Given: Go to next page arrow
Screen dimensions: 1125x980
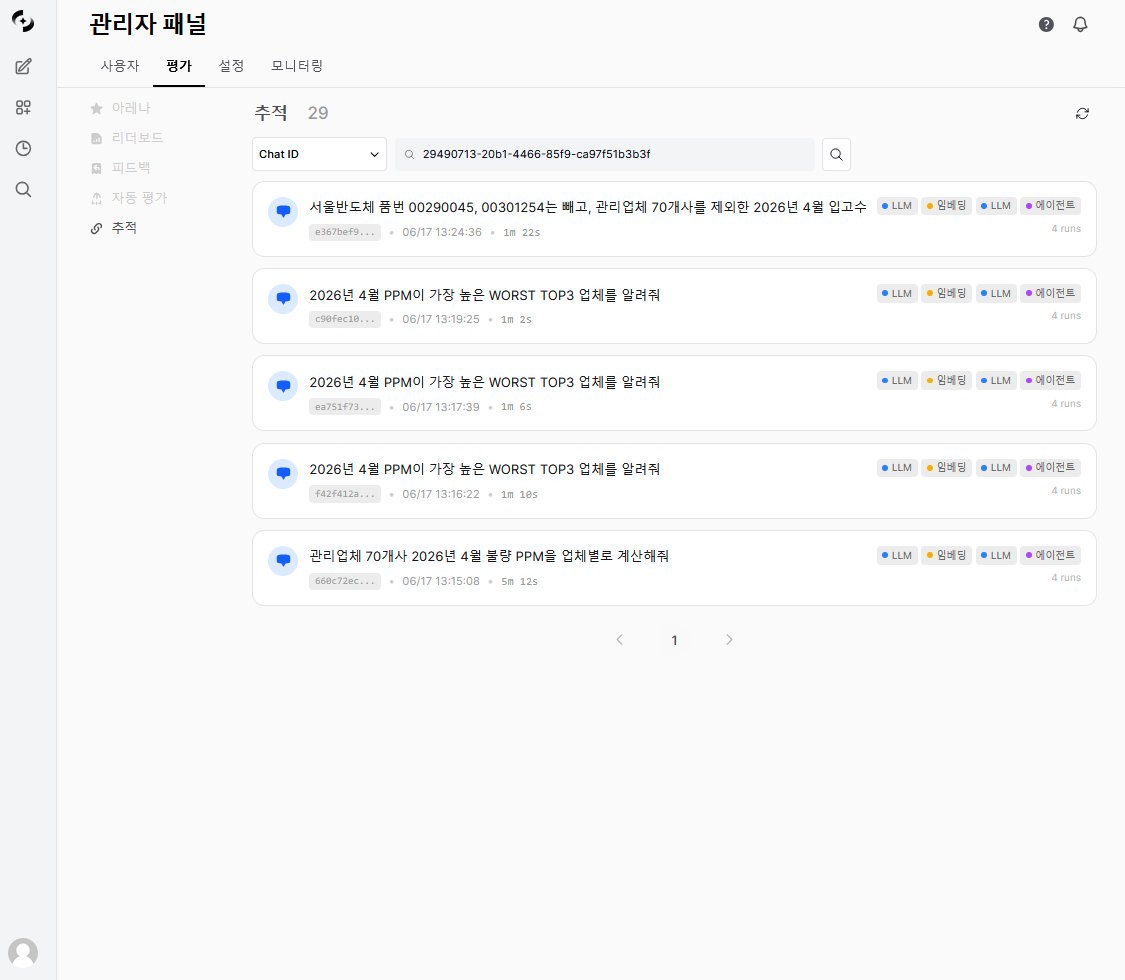Looking at the screenshot, I should click(729, 640).
